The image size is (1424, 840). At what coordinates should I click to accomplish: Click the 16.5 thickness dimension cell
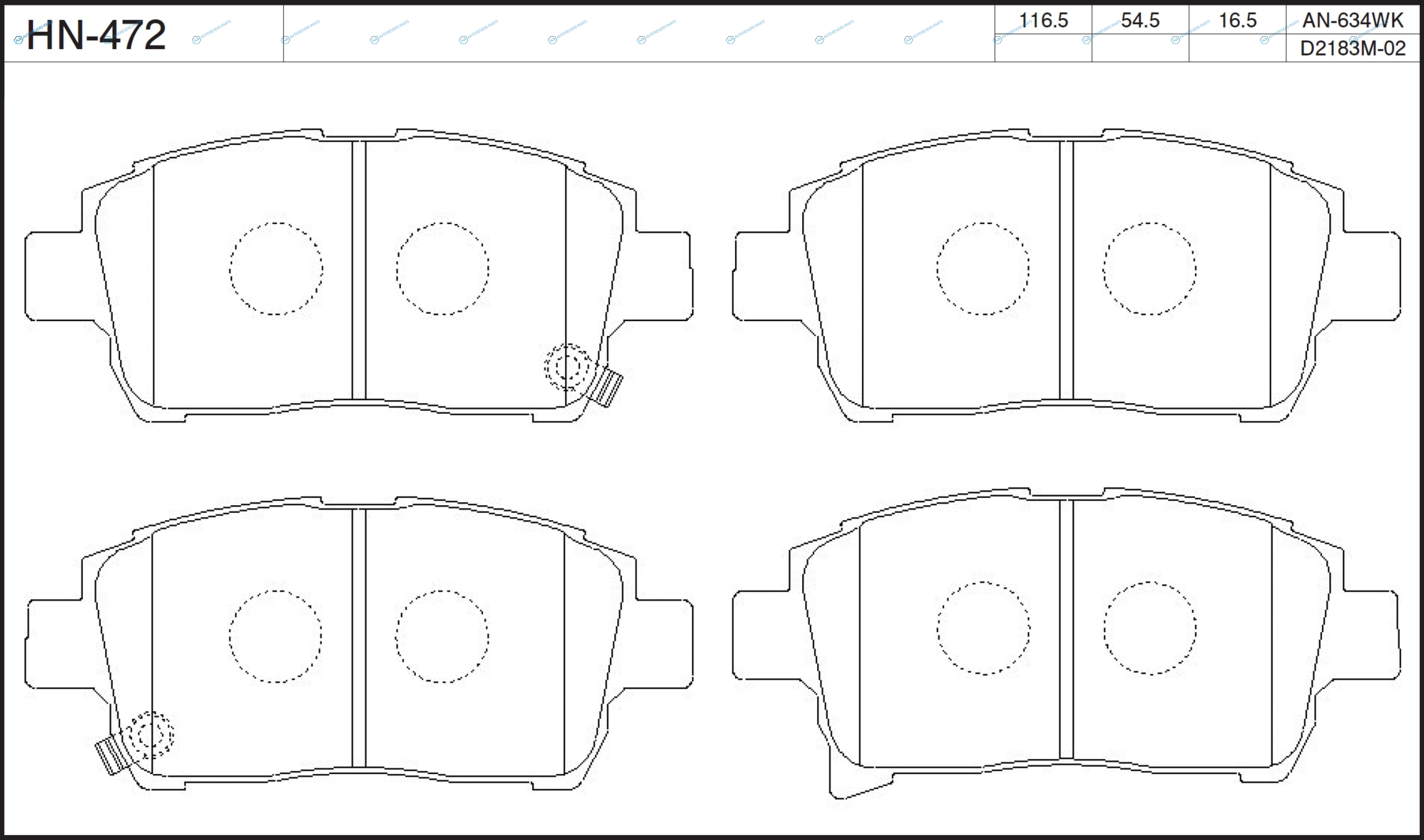tap(1237, 21)
